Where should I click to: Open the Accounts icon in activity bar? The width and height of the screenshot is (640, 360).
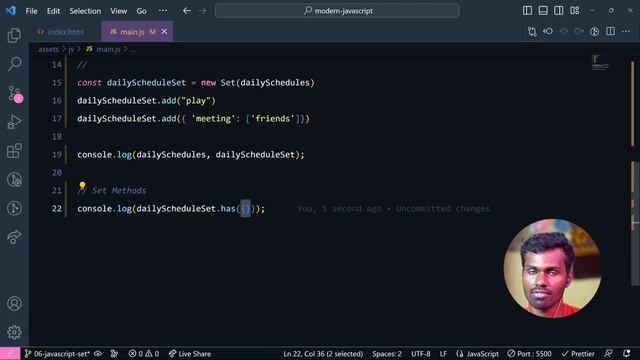[x=14, y=304]
